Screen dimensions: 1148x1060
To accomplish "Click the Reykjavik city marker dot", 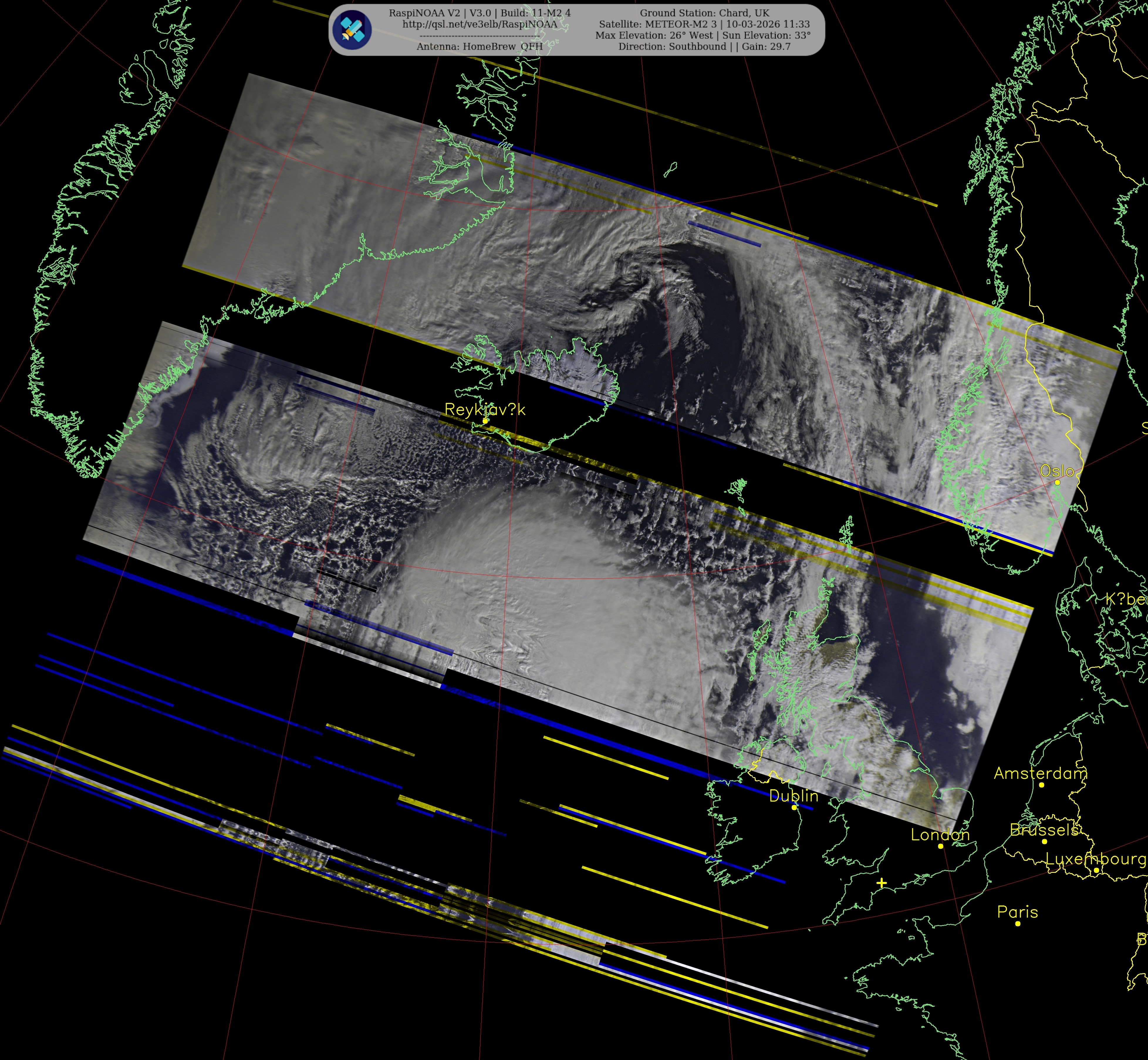I will (x=485, y=420).
